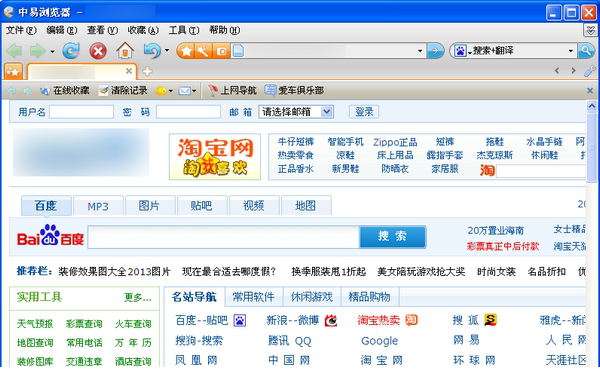Select the MP3 search tab

(x=98, y=205)
